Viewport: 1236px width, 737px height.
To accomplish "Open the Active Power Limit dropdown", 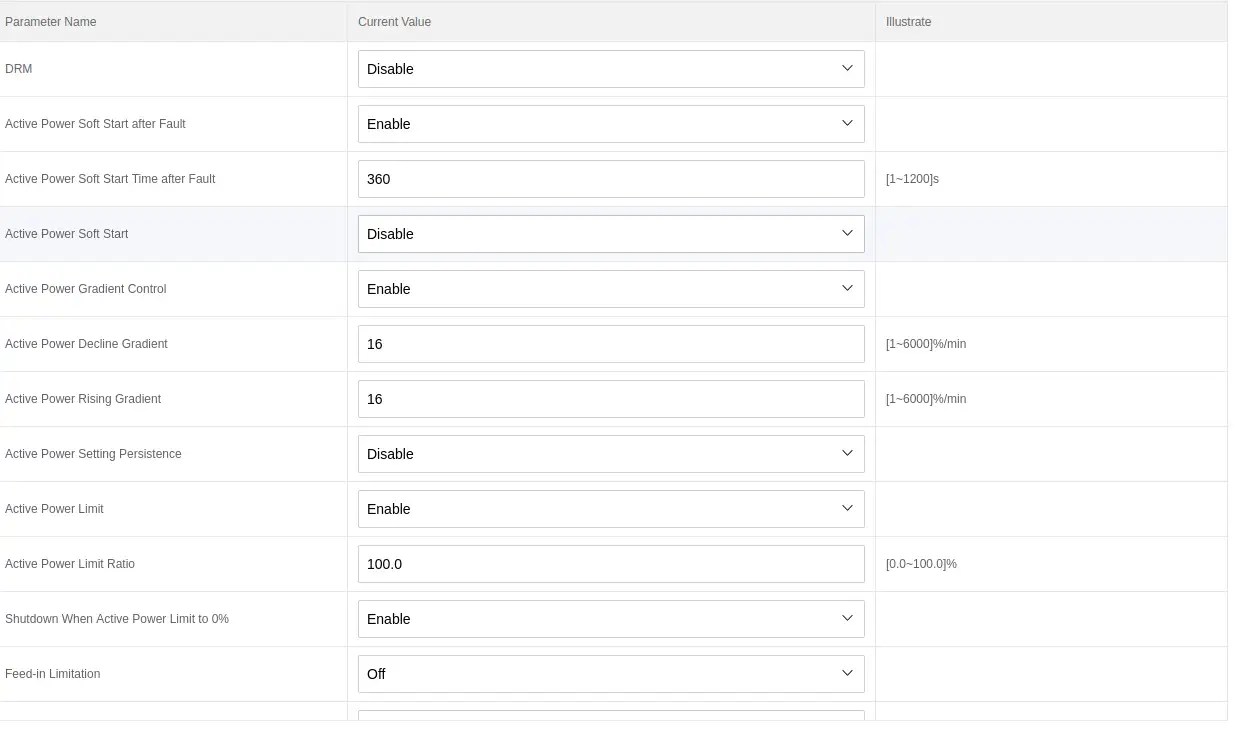I will tap(611, 508).
